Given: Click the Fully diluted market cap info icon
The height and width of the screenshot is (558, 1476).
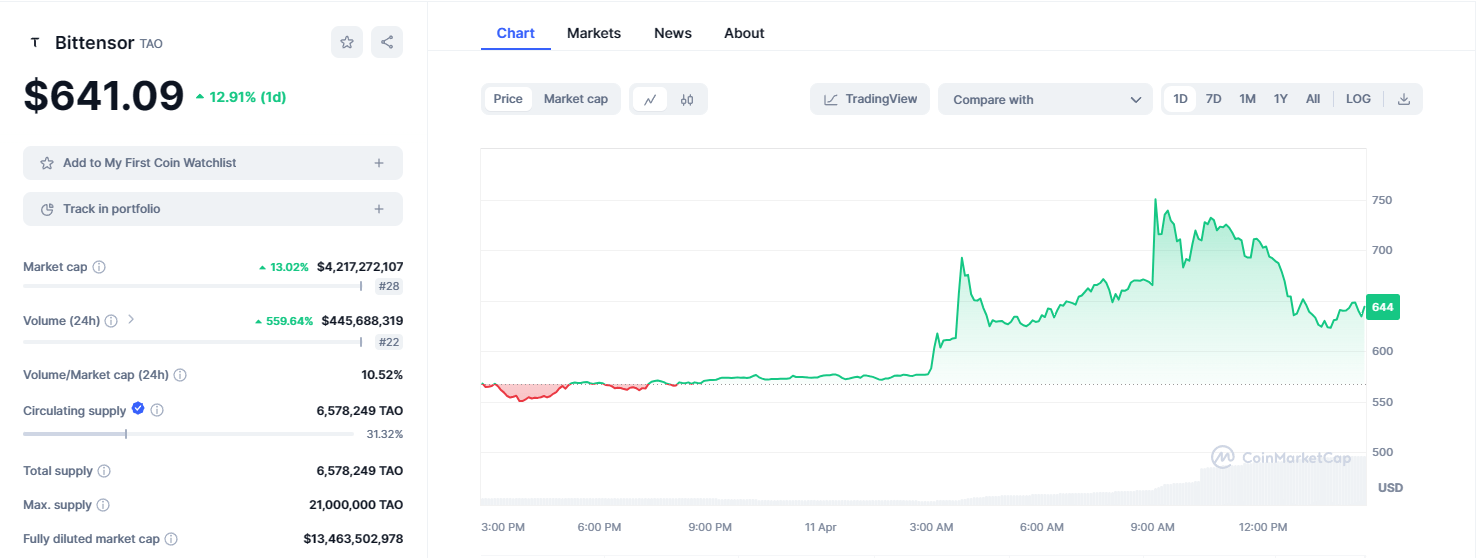Looking at the screenshot, I should (171, 539).
